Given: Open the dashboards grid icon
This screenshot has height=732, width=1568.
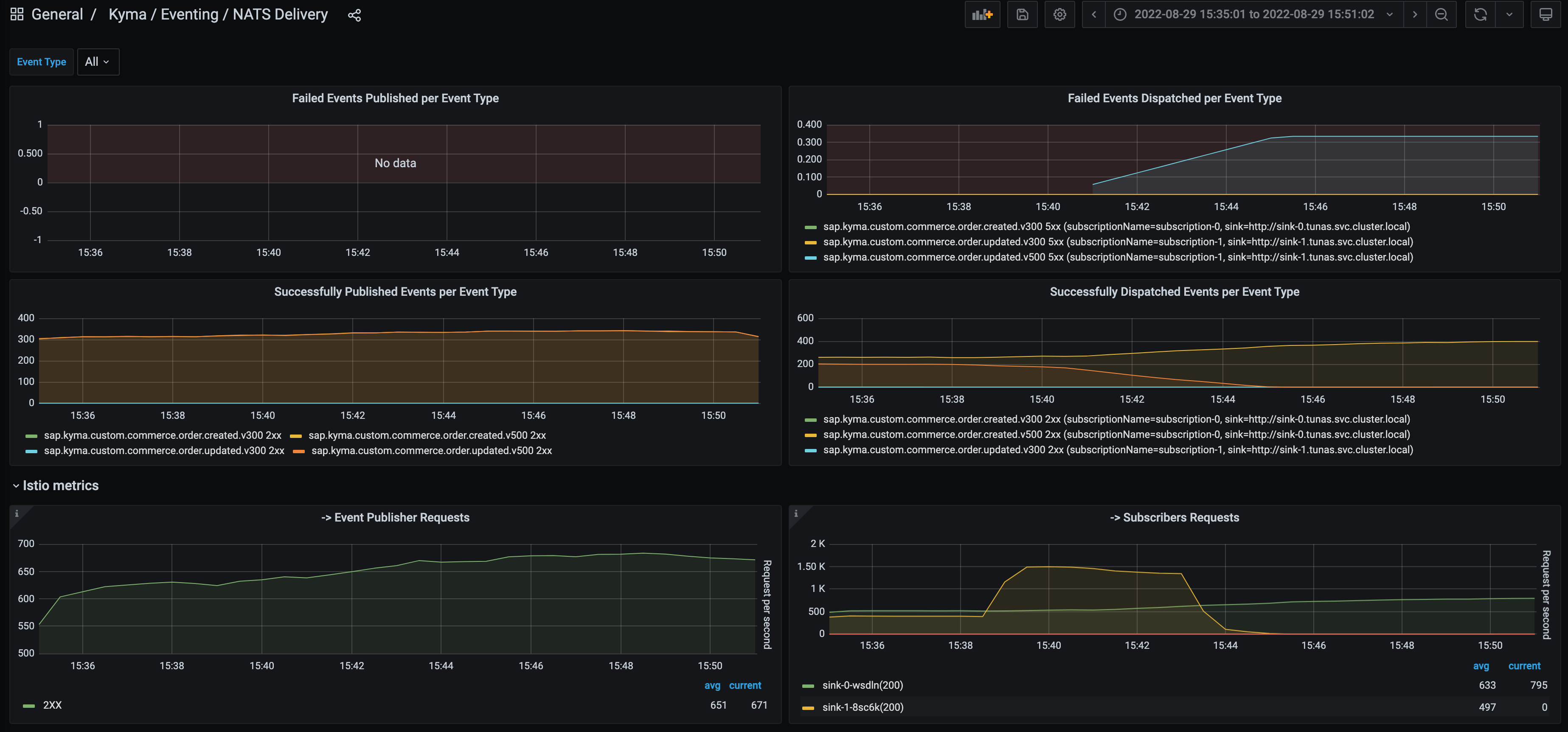Looking at the screenshot, I should [x=17, y=14].
